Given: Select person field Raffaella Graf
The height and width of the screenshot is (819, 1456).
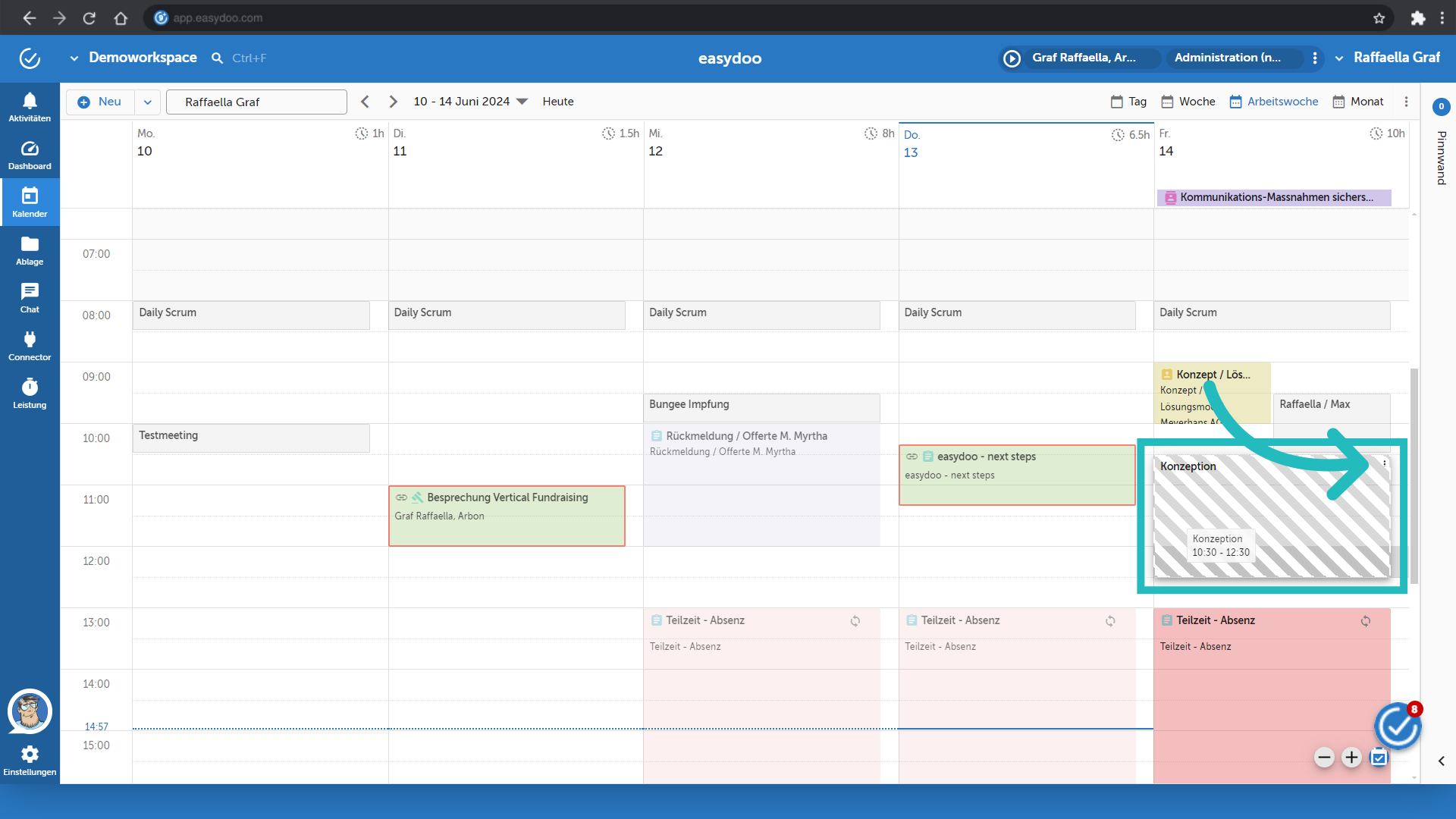Looking at the screenshot, I should tap(256, 102).
